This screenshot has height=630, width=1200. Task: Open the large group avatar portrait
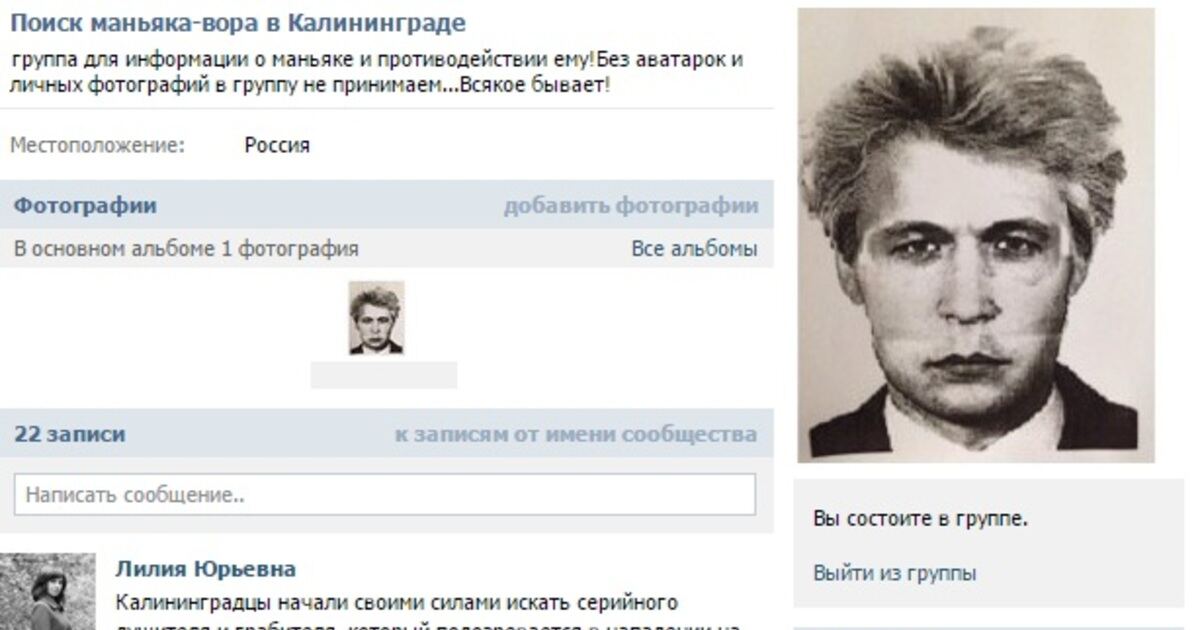pyautogui.click(x=976, y=235)
